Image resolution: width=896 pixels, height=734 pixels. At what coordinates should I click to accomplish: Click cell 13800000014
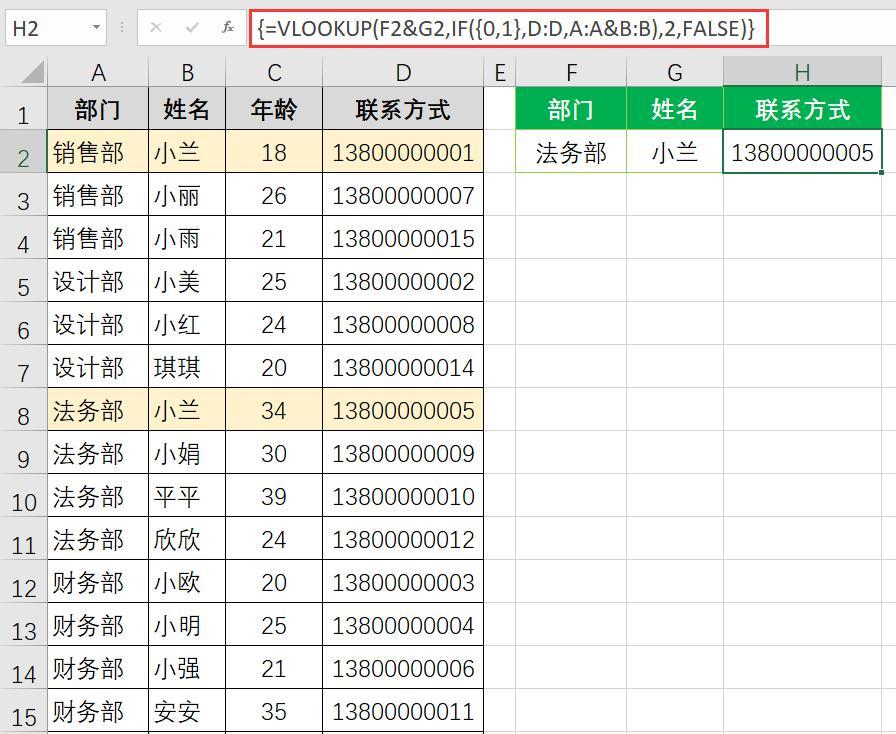(403, 366)
